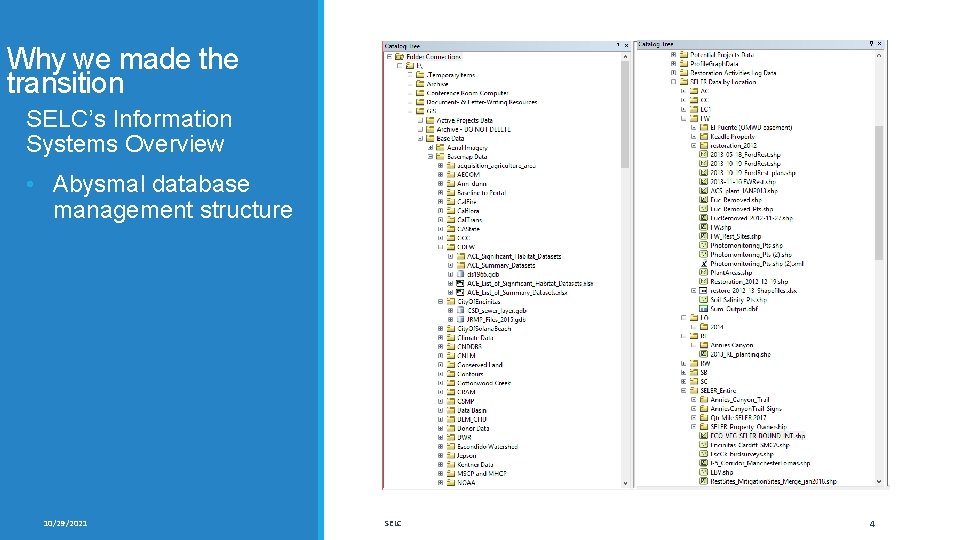
Task: Click the Conference Room Computer folder icon
Action: [x=420, y=93]
